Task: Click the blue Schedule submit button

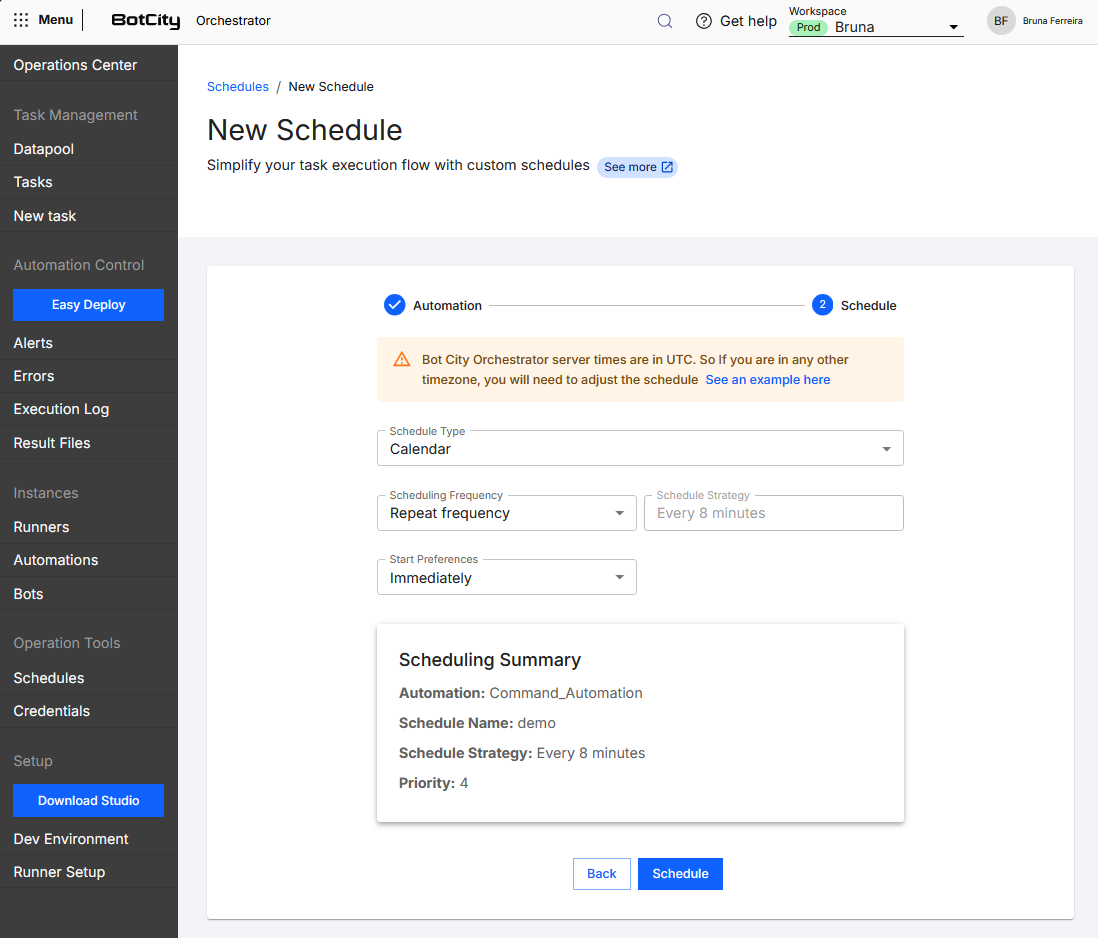Action: tap(680, 874)
